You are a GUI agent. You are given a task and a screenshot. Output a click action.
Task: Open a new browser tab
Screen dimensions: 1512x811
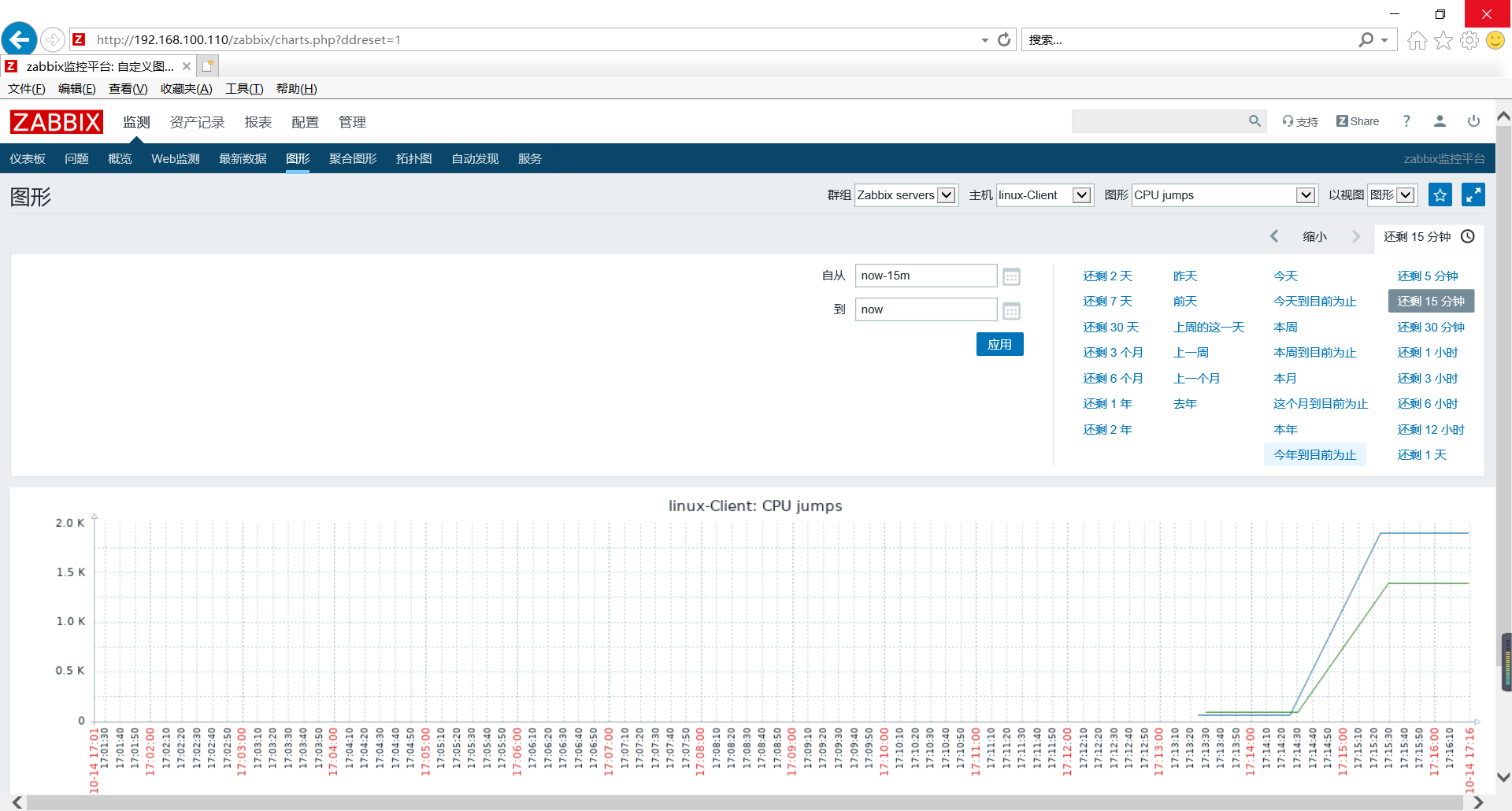point(208,66)
